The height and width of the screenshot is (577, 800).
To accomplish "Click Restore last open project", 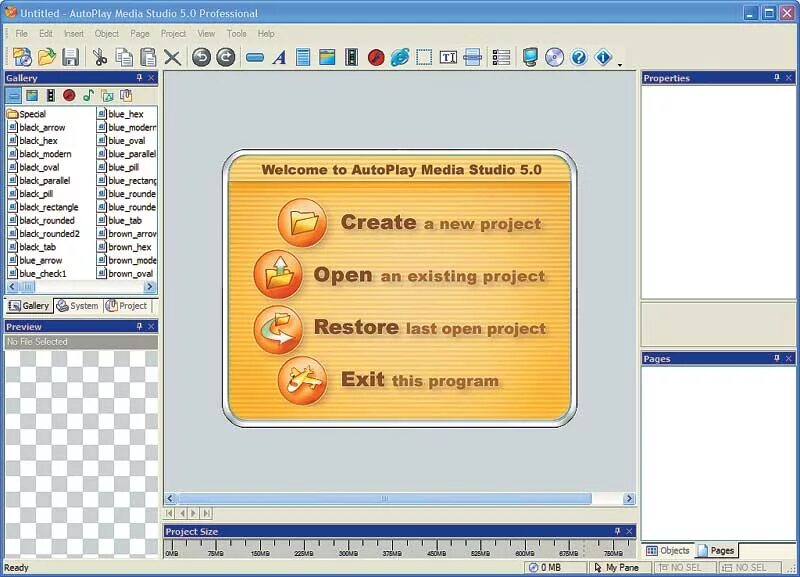I will (x=399, y=328).
